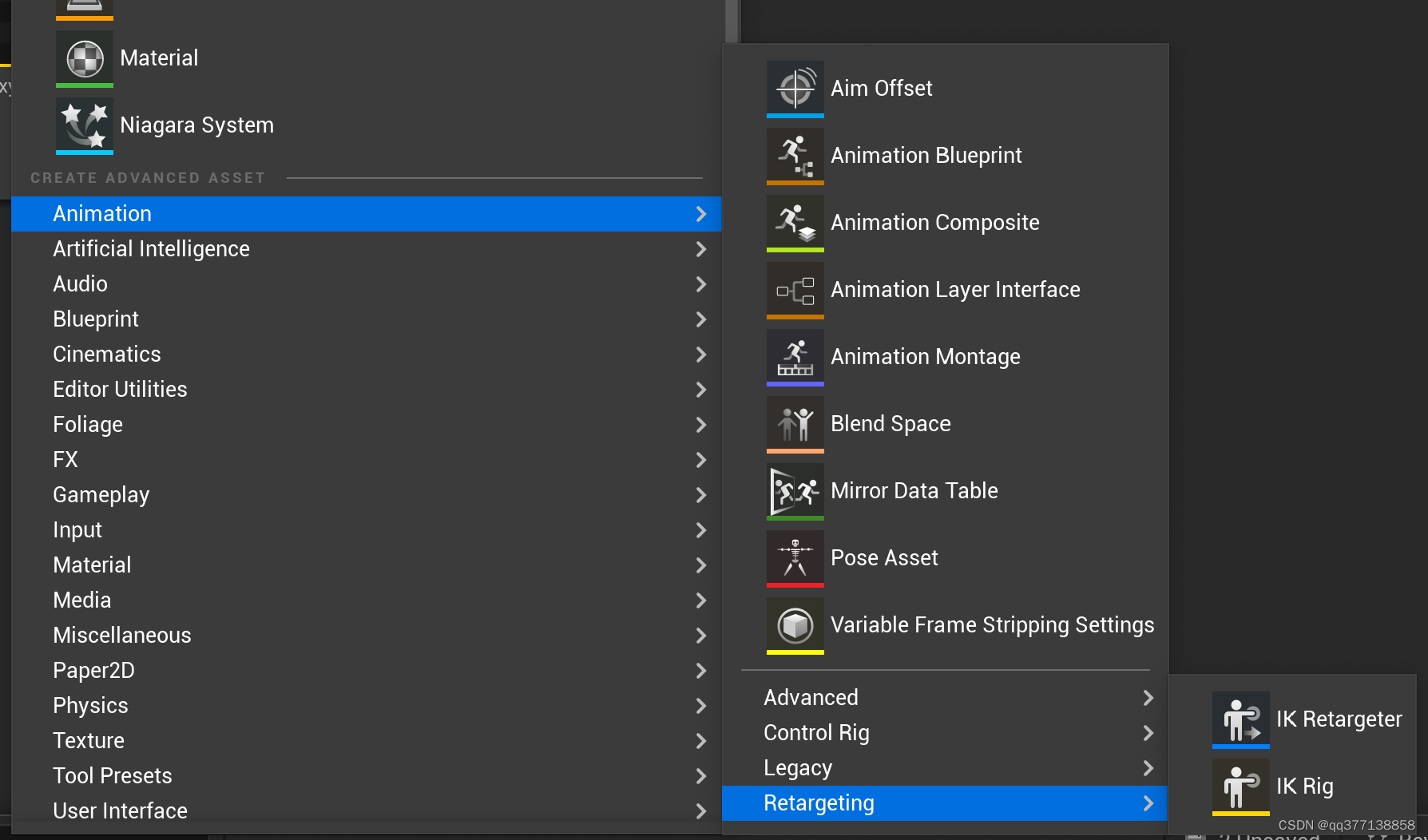
Task: Open the Audio category
Action: (x=367, y=284)
